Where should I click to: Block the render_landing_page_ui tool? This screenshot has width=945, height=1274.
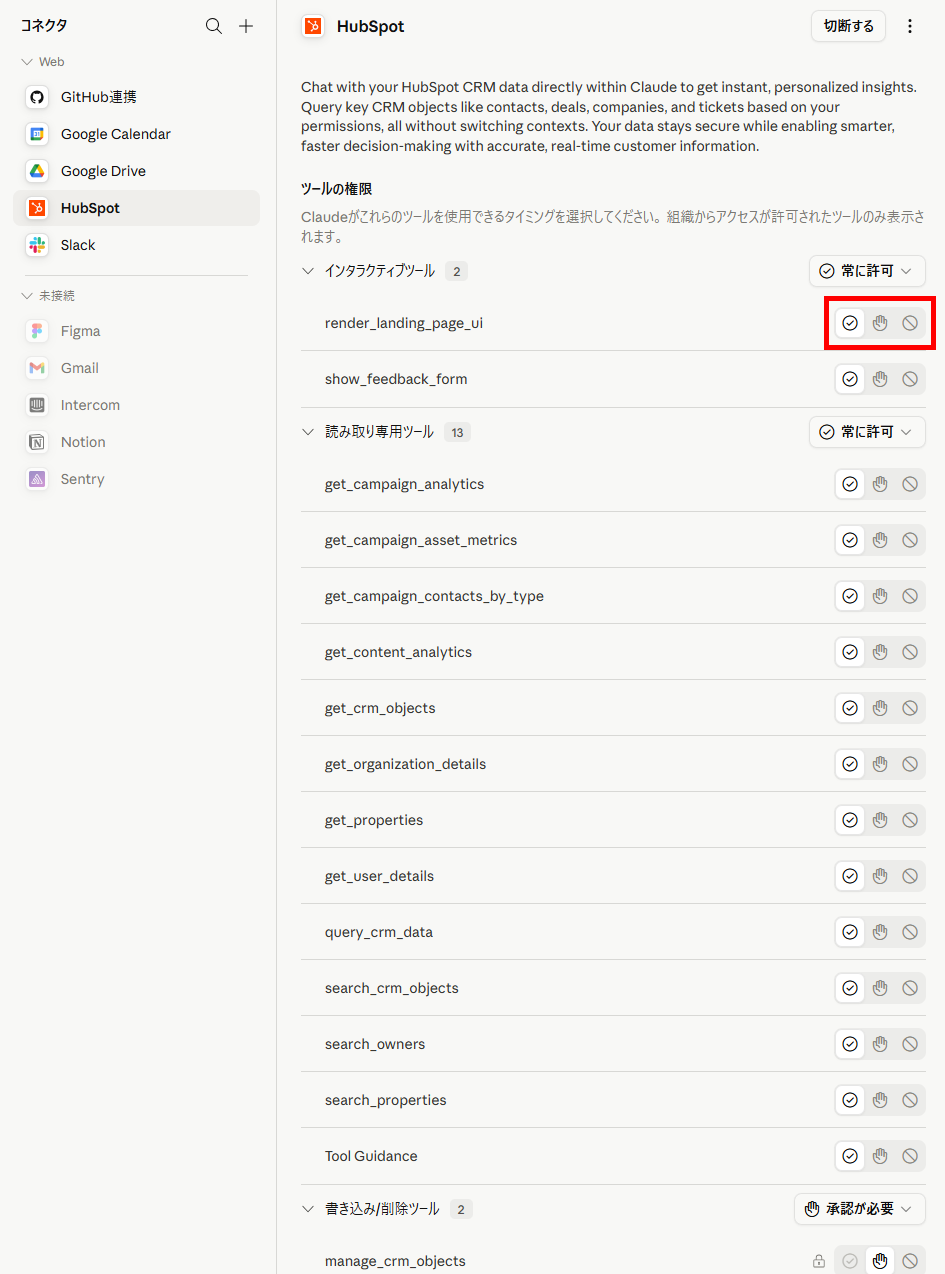910,323
